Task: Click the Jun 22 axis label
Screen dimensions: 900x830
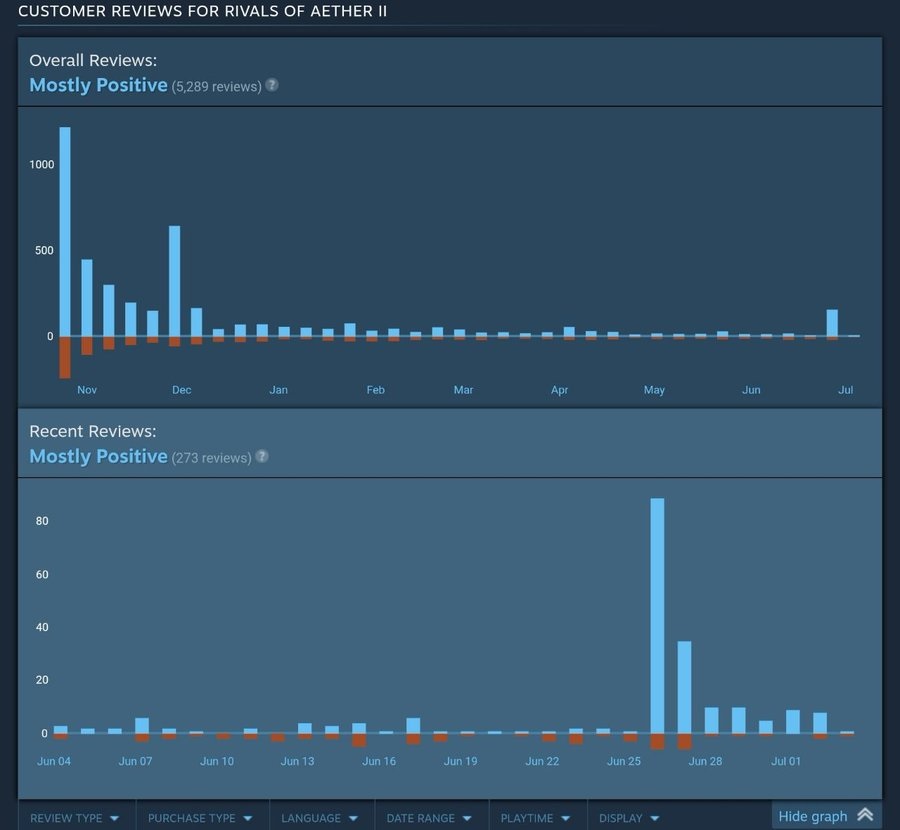Action: tap(542, 761)
